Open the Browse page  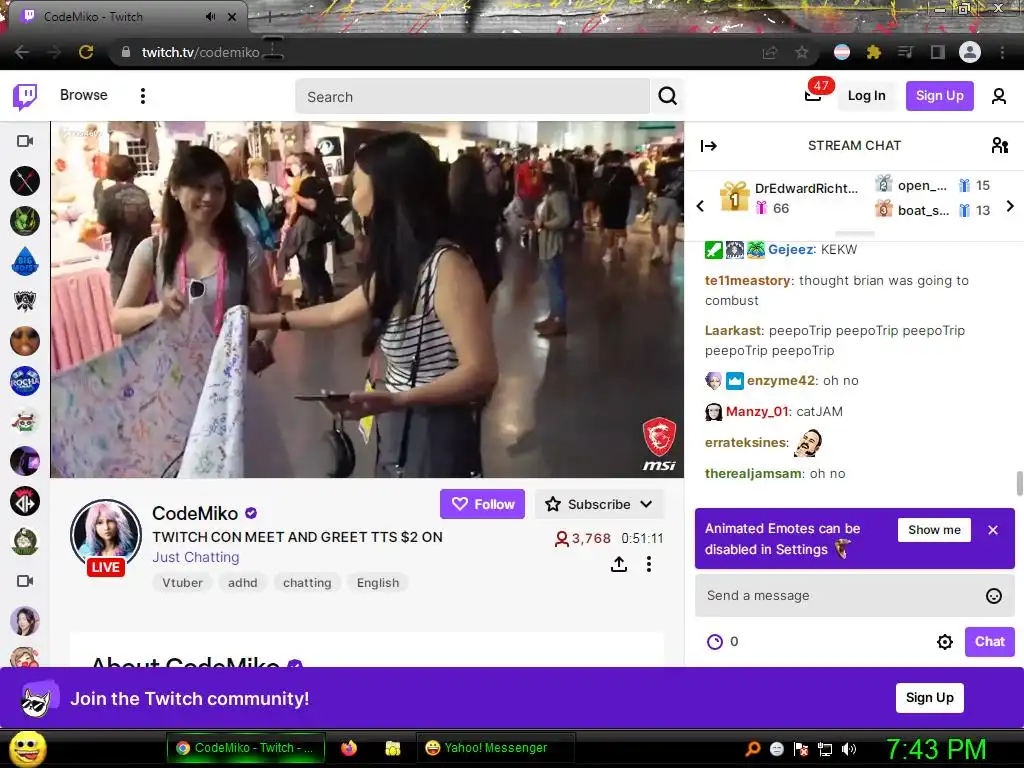tap(84, 95)
